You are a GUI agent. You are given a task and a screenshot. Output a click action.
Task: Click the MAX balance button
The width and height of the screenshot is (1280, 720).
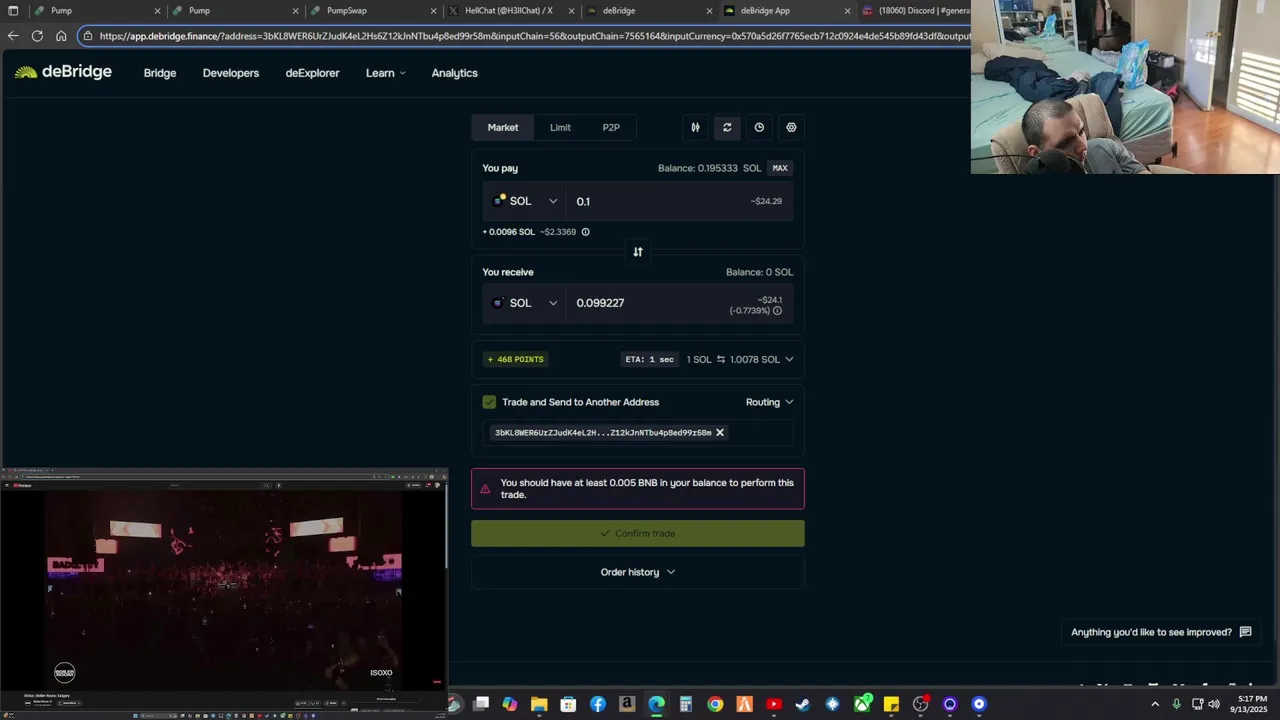(x=780, y=168)
